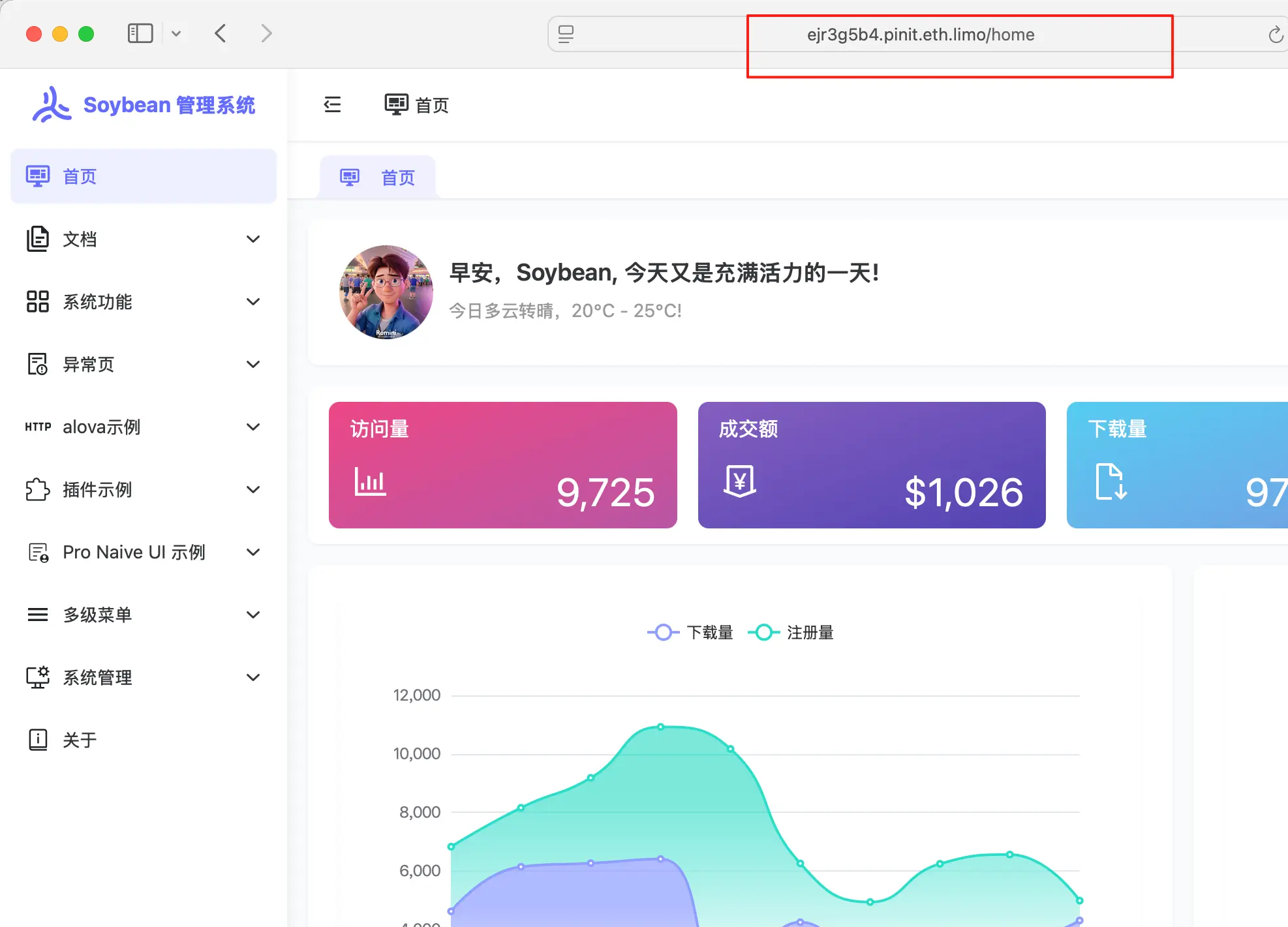
Task: Click the bar chart icon on the 访问量 card
Action: 369,482
